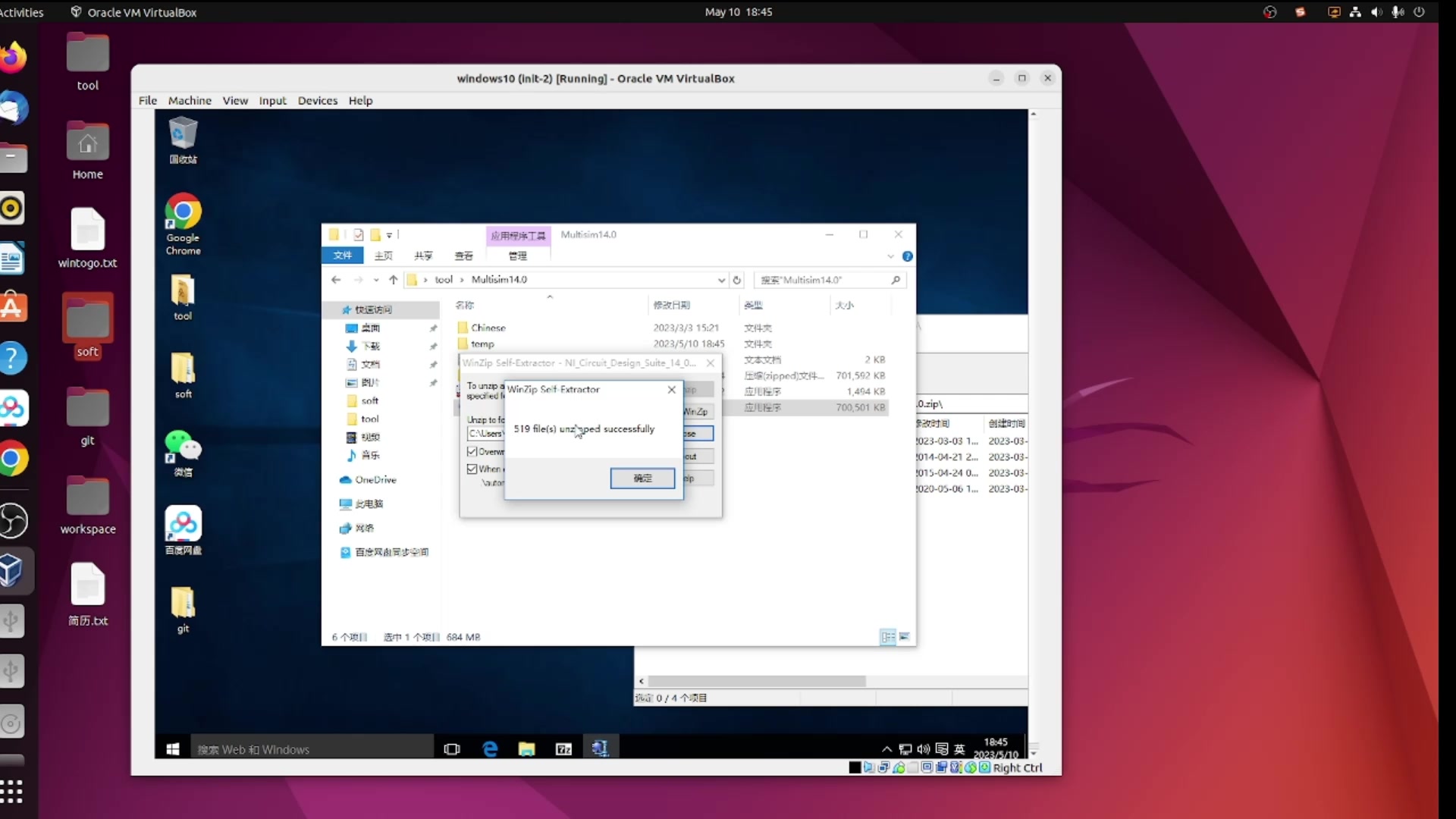Screen dimensions: 1456x819
Task: Toggle the partly hidden Overwrite checkbox
Action: click(x=472, y=452)
